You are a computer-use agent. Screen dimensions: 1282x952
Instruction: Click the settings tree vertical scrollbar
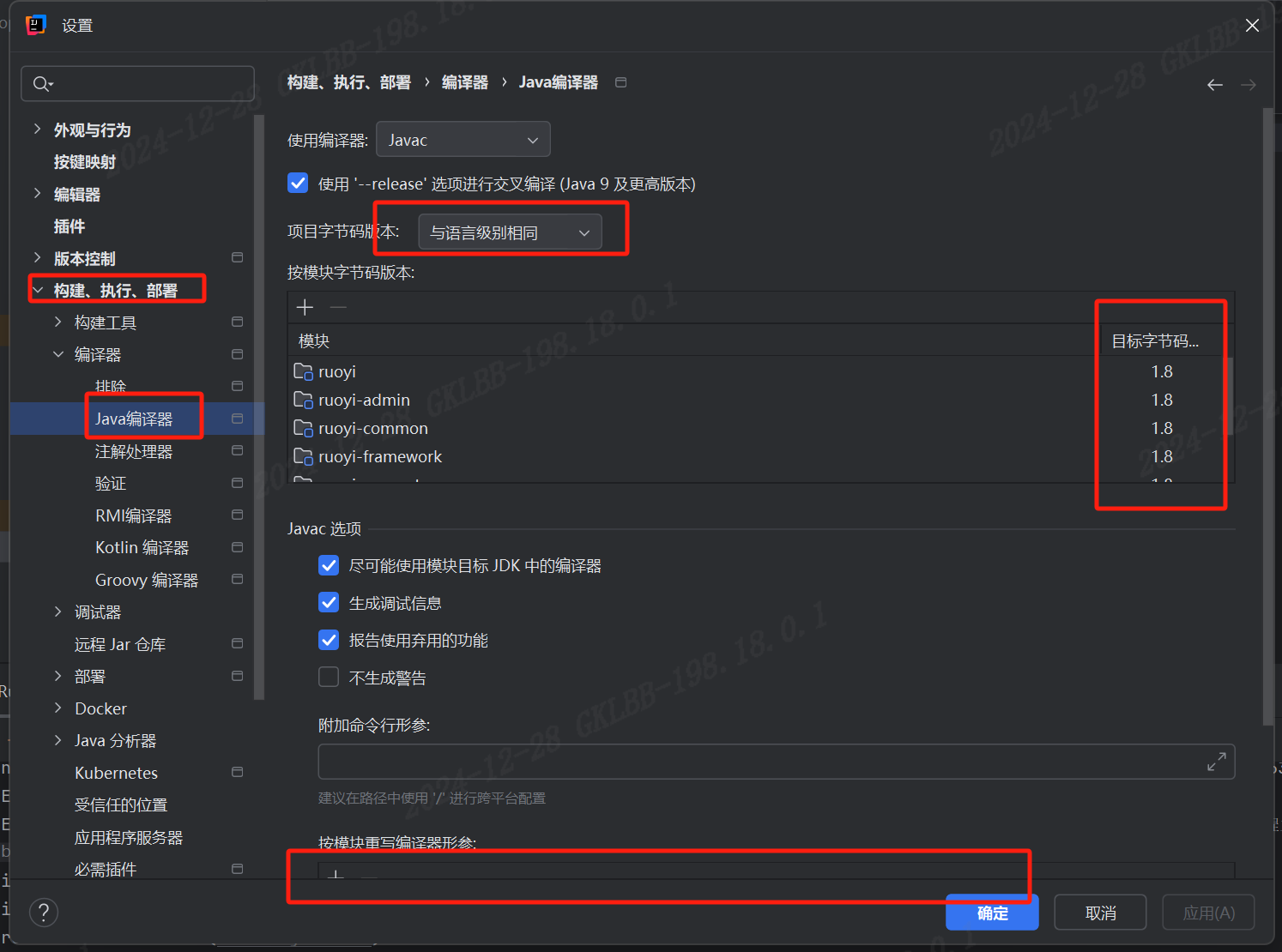click(259, 407)
